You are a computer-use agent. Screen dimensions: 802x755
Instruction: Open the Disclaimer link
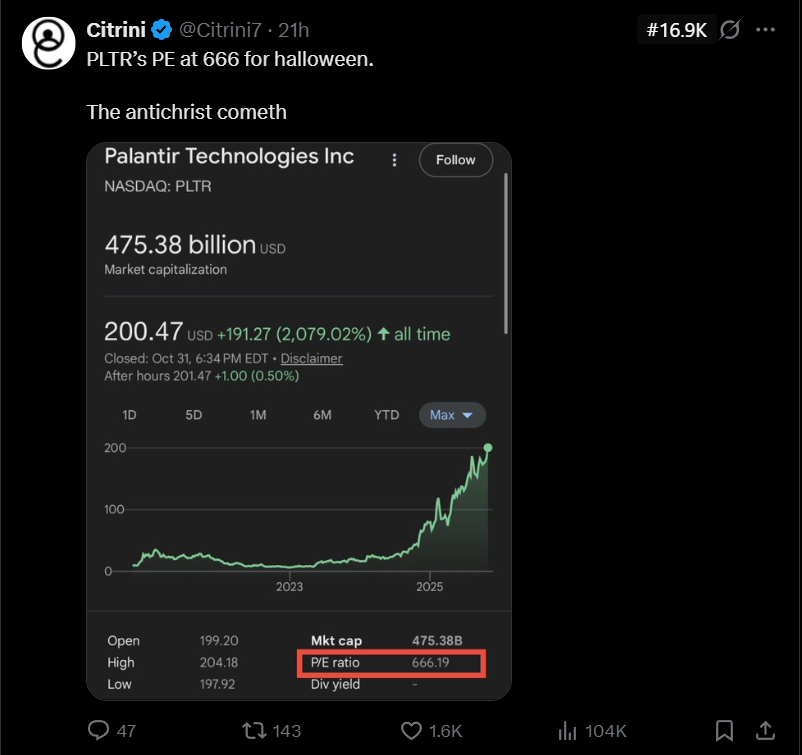pyautogui.click(x=311, y=358)
